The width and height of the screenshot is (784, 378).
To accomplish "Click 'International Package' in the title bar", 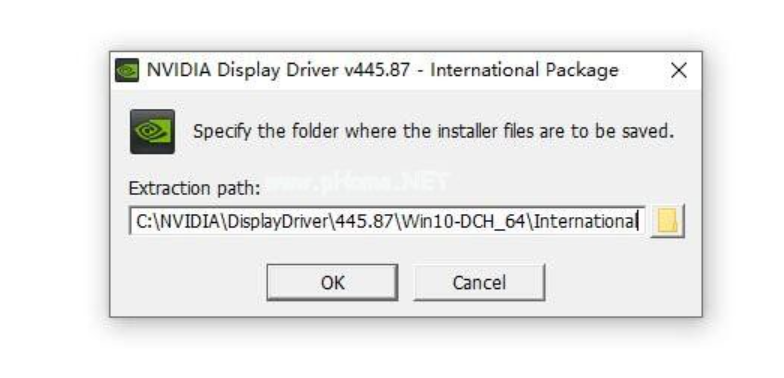I will point(524,70).
